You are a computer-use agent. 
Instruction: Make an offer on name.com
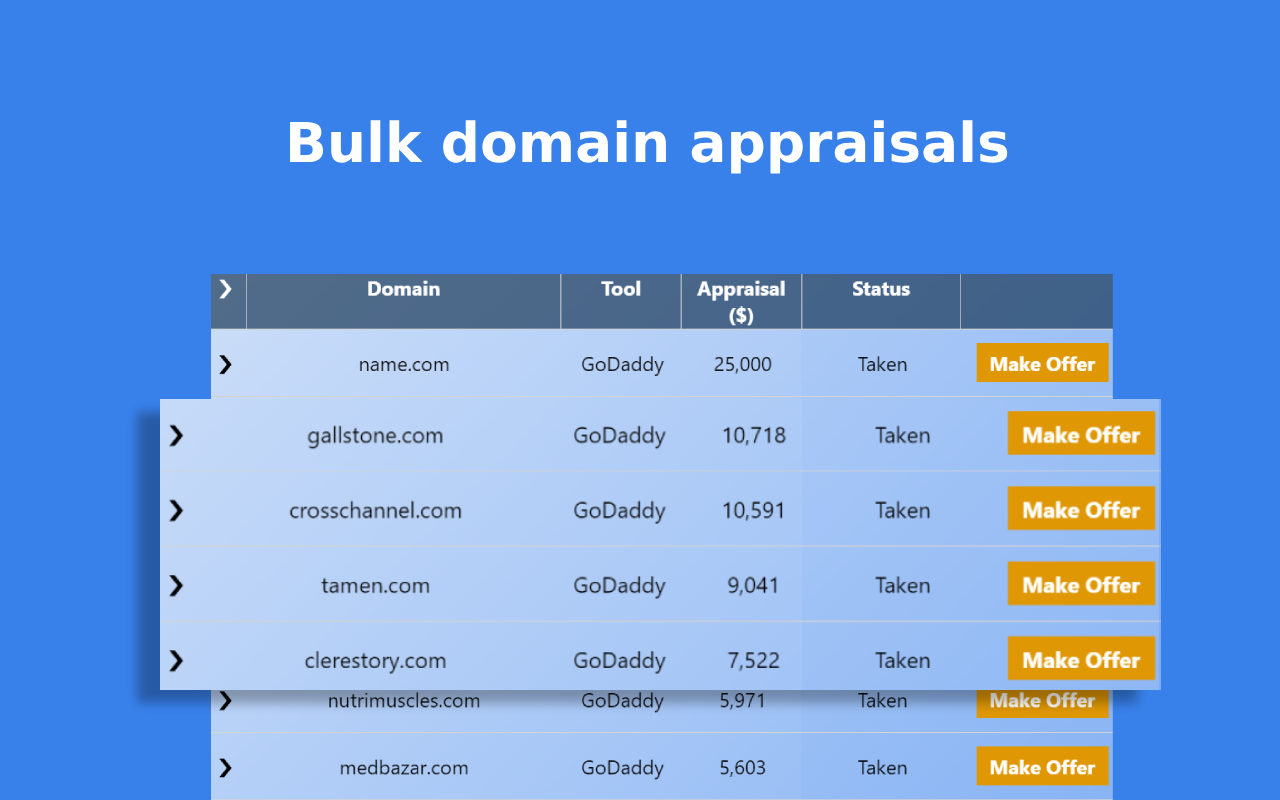1042,364
